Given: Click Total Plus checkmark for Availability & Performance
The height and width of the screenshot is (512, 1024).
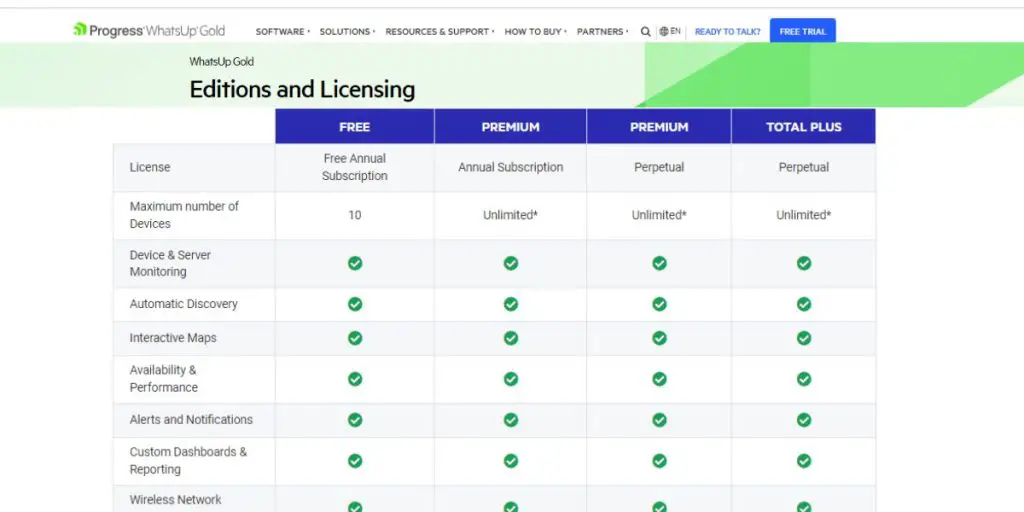Looking at the screenshot, I should pyautogui.click(x=804, y=379).
